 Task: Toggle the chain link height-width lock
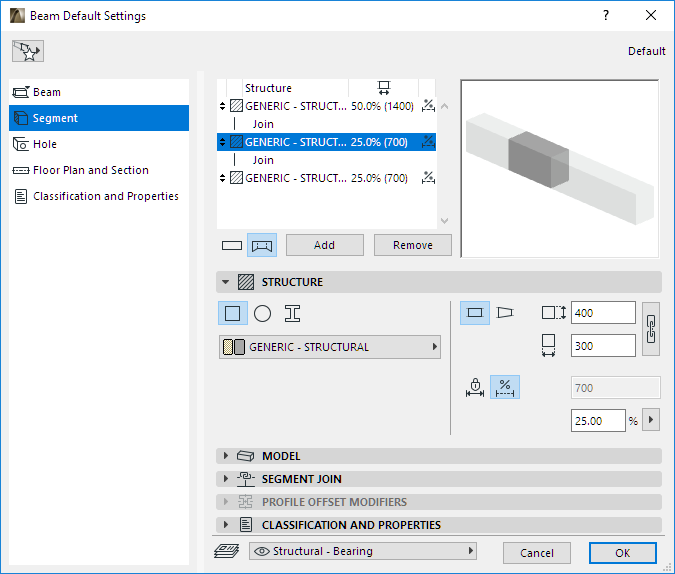click(651, 329)
